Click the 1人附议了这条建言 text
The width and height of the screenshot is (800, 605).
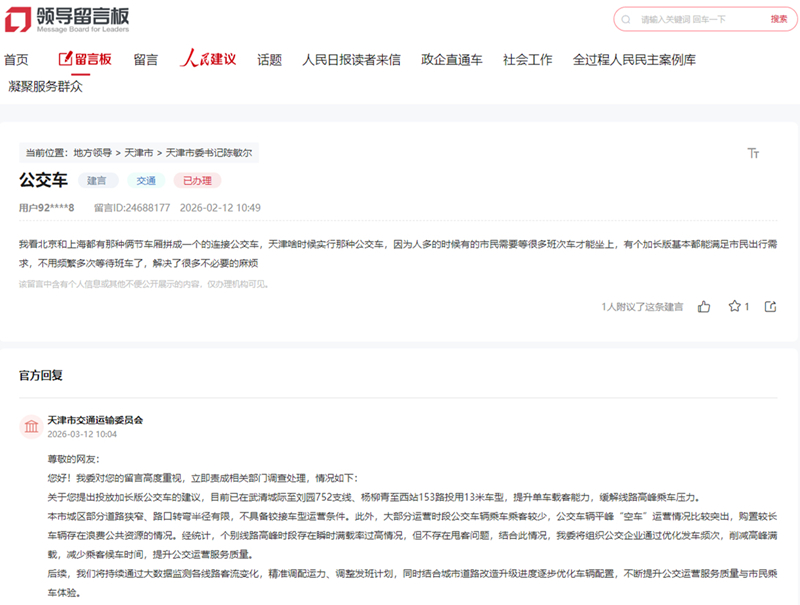642,307
